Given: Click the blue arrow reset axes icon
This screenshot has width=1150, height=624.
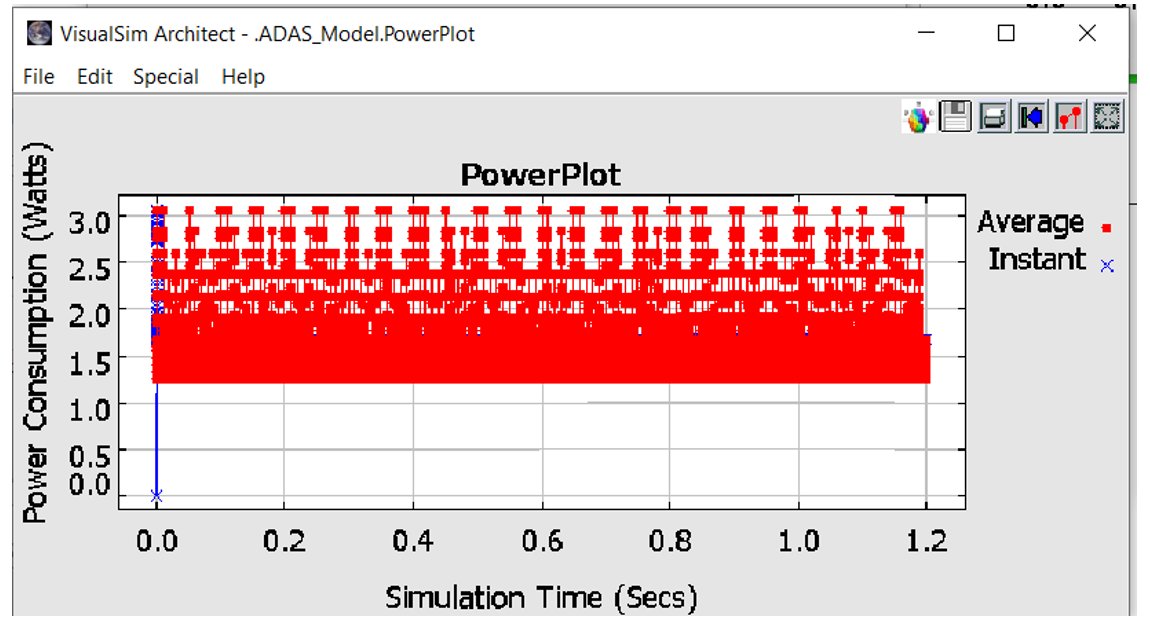Looking at the screenshot, I should tap(1031, 117).
